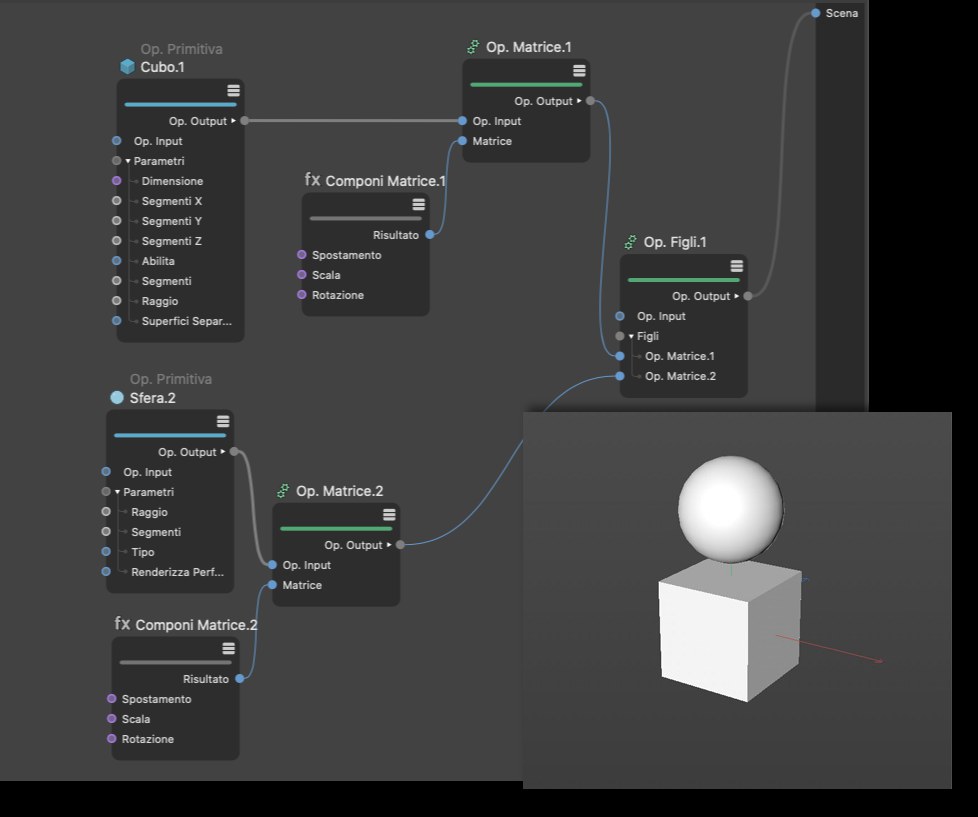Collapse the Figli group in Op. Figli.1
Image resolution: width=978 pixels, height=817 pixels.
coord(631,336)
